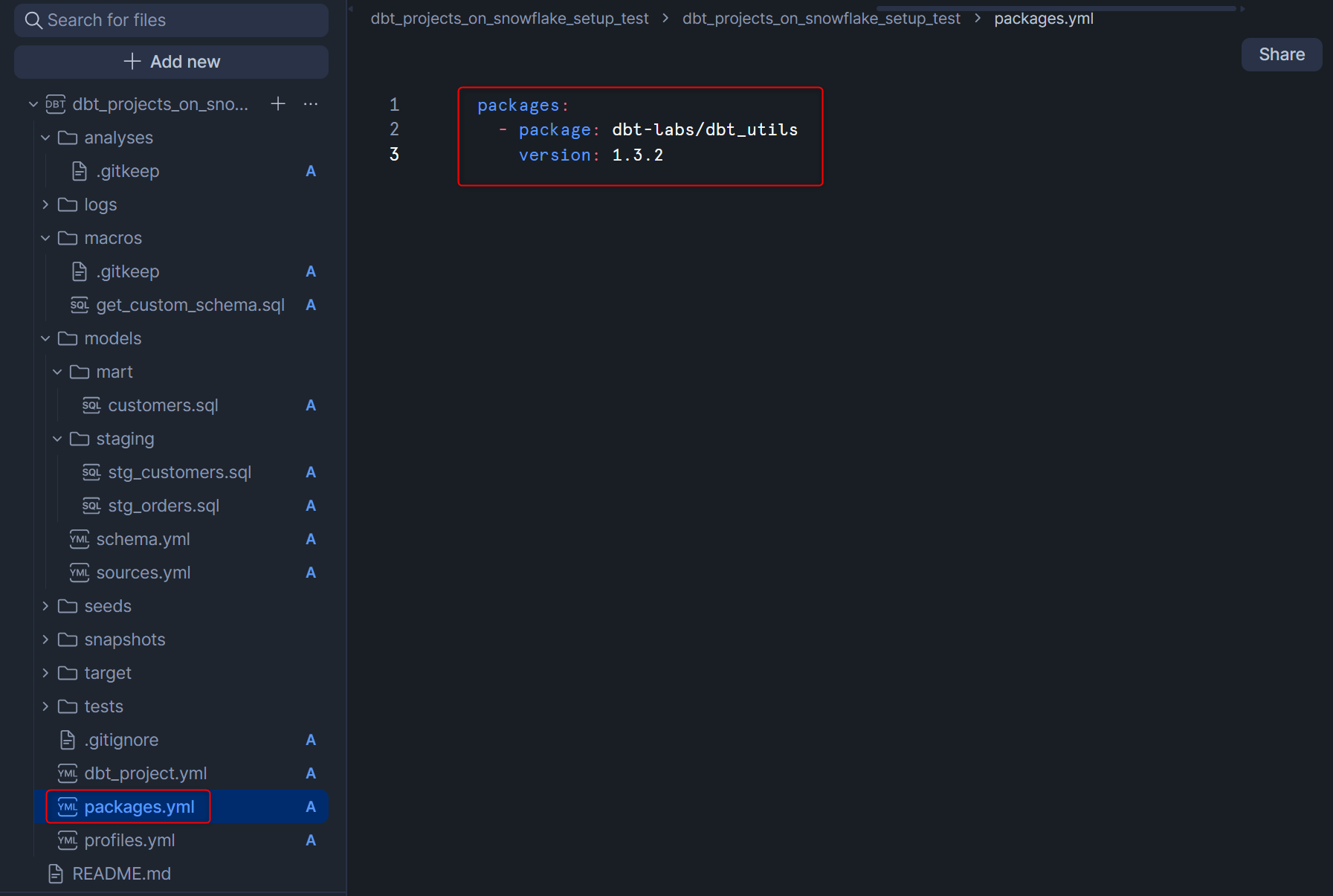Open stg_orders.sql file
1333x896 pixels.
click(x=164, y=506)
